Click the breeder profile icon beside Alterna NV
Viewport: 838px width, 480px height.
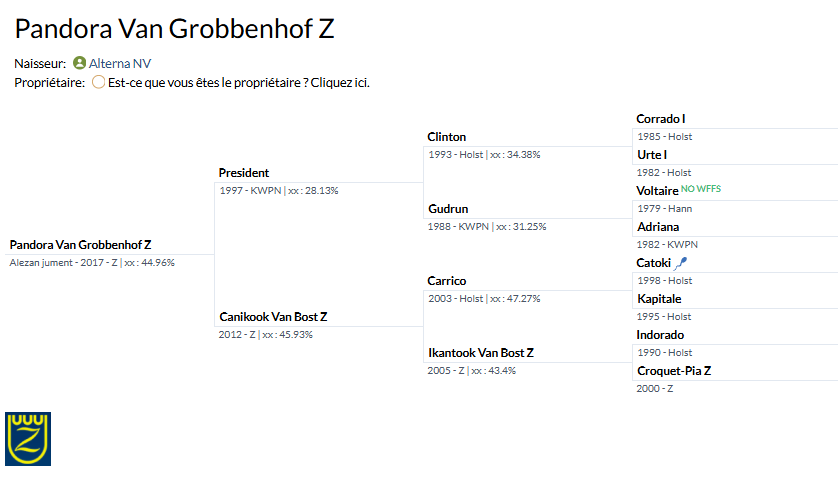(79, 63)
